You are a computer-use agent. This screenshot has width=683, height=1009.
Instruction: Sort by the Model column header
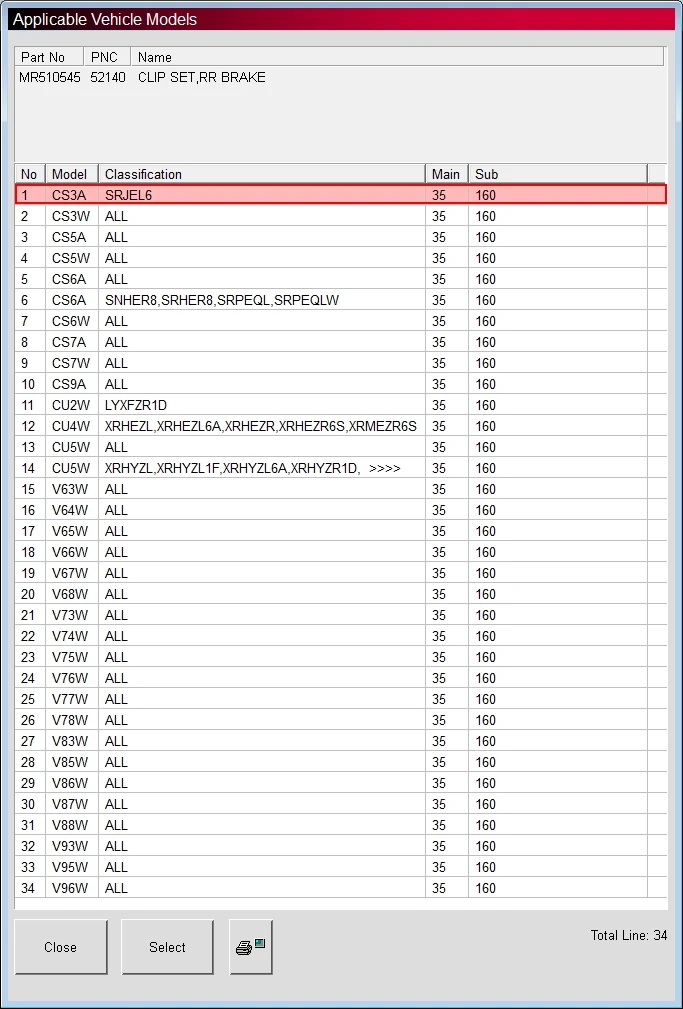tap(71, 174)
